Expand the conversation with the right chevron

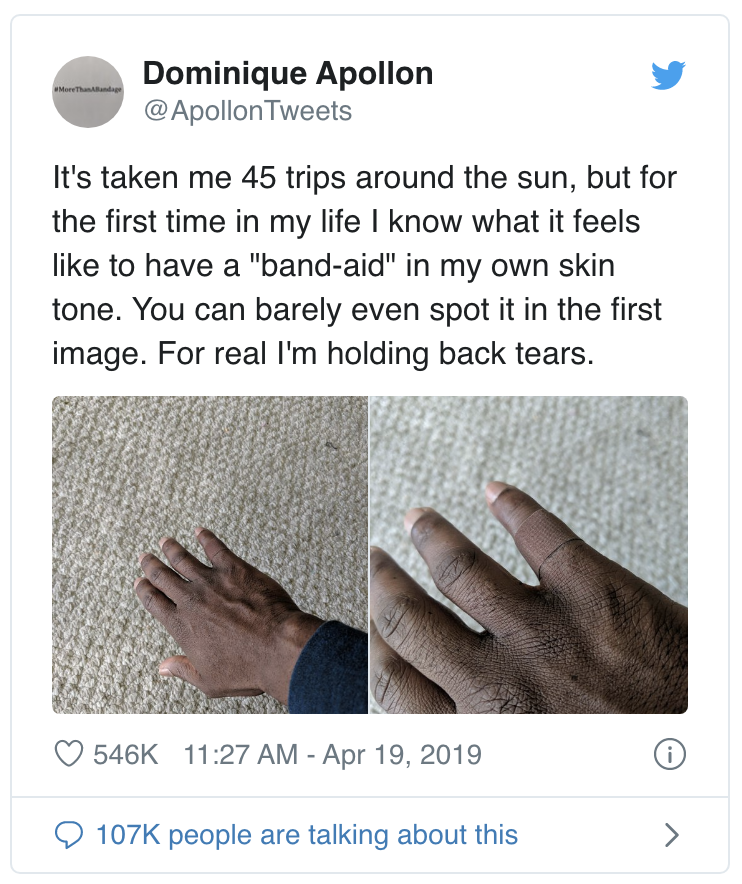[672, 834]
